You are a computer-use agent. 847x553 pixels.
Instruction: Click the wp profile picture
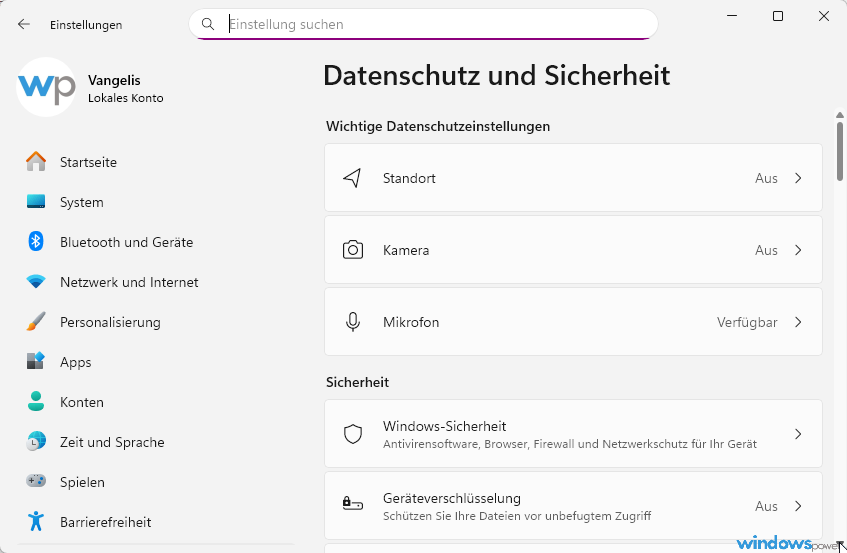click(46, 87)
